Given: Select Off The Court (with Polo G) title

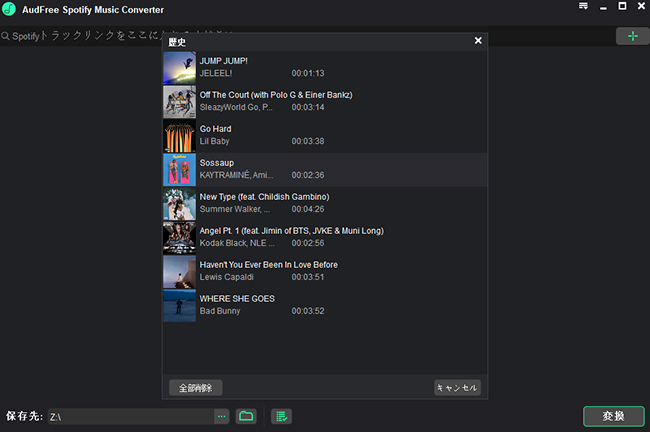Looking at the screenshot, I should click(276, 95).
